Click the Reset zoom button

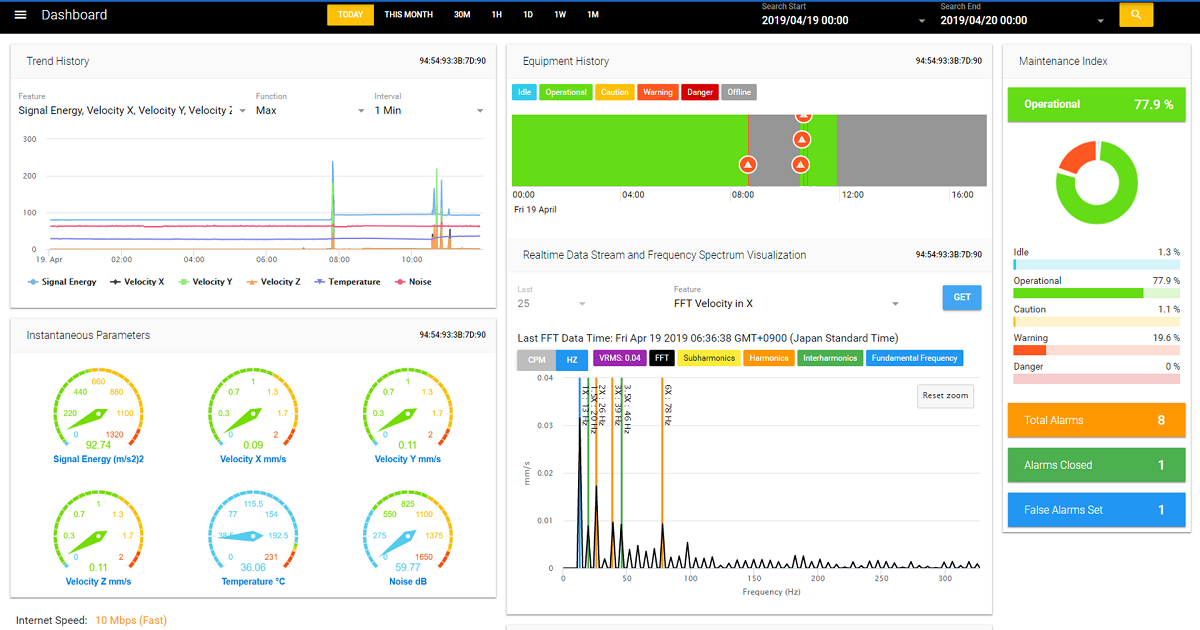click(x=945, y=396)
